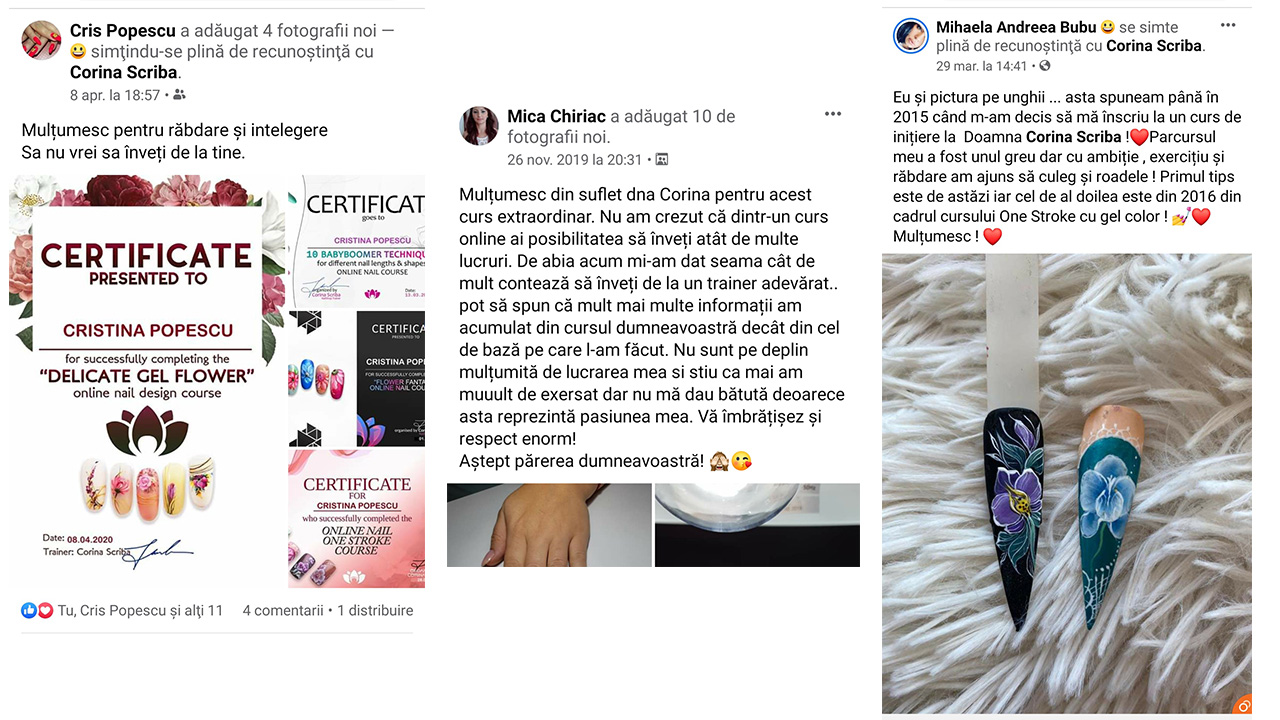
Task: Click friends audience icon on Cris's post
Action: tap(179, 95)
